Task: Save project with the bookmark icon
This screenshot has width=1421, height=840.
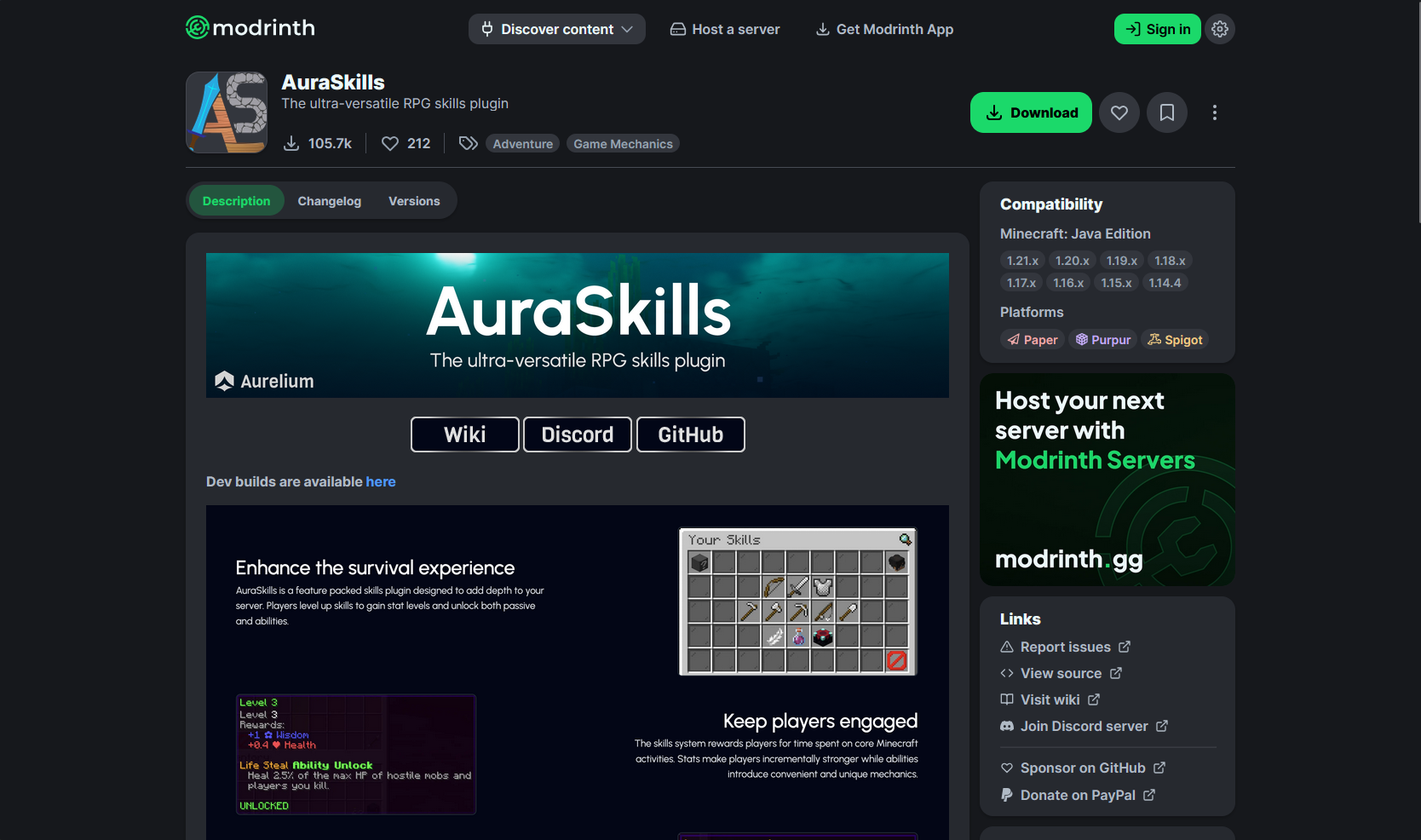Action: [x=1167, y=112]
